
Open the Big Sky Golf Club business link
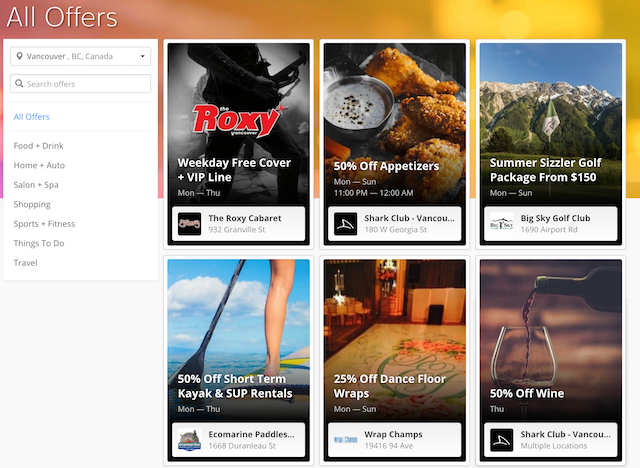tap(555, 218)
